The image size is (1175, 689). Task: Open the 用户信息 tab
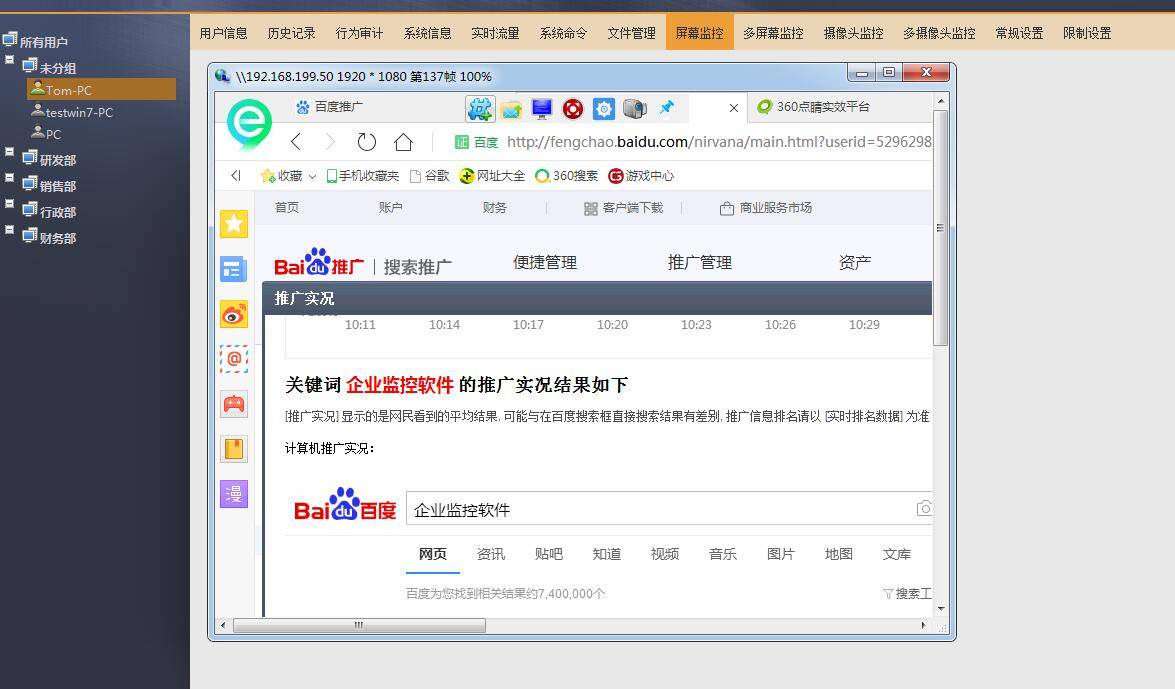pyautogui.click(x=223, y=33)
